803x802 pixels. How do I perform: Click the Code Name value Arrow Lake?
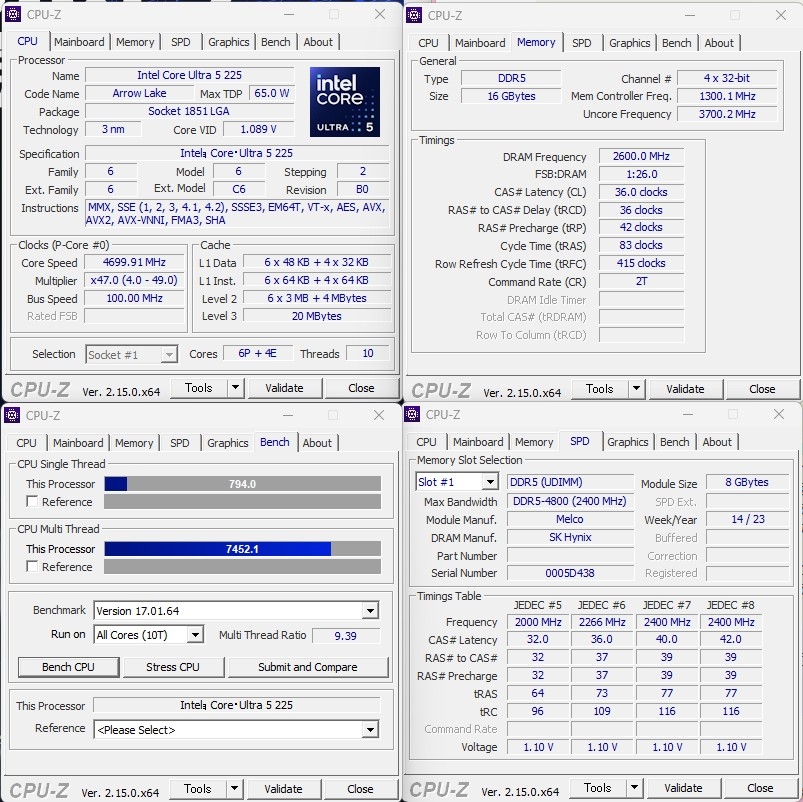tap(139, 93)
